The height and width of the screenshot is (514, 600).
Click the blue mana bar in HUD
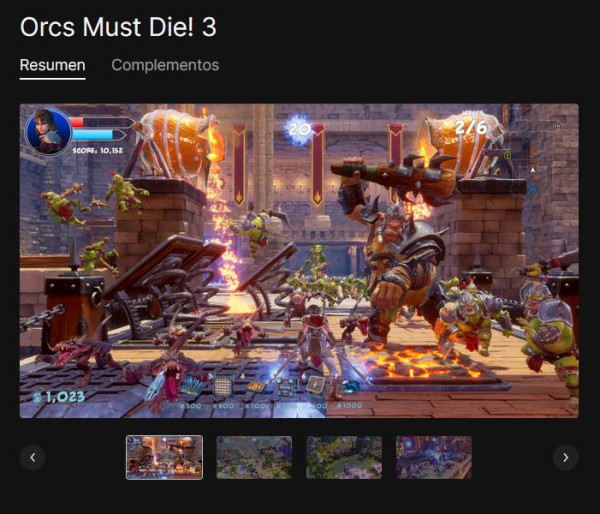(x=99, y=135)
